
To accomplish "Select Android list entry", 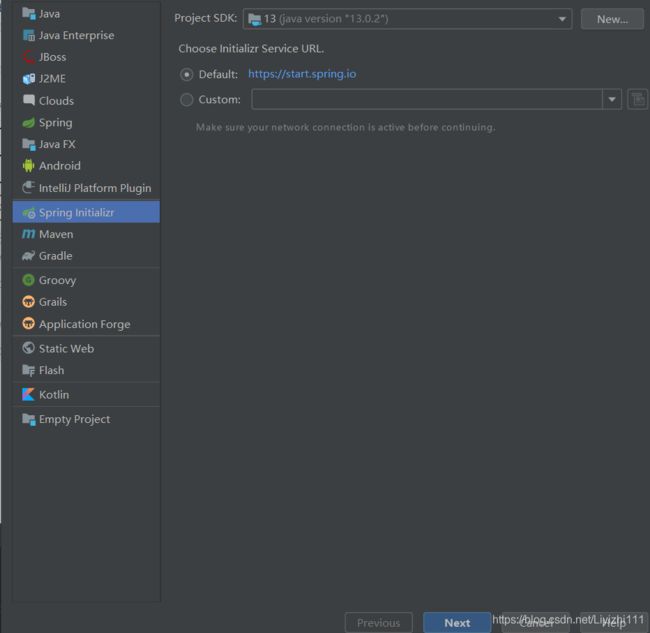I will click(x=86, y=166).
